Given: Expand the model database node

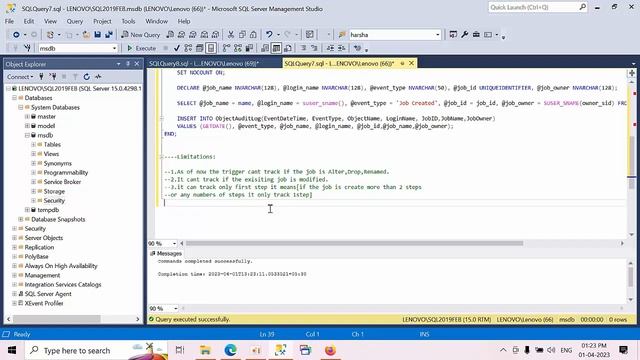Looking at the screenshot, I should (x=27, y=126).
